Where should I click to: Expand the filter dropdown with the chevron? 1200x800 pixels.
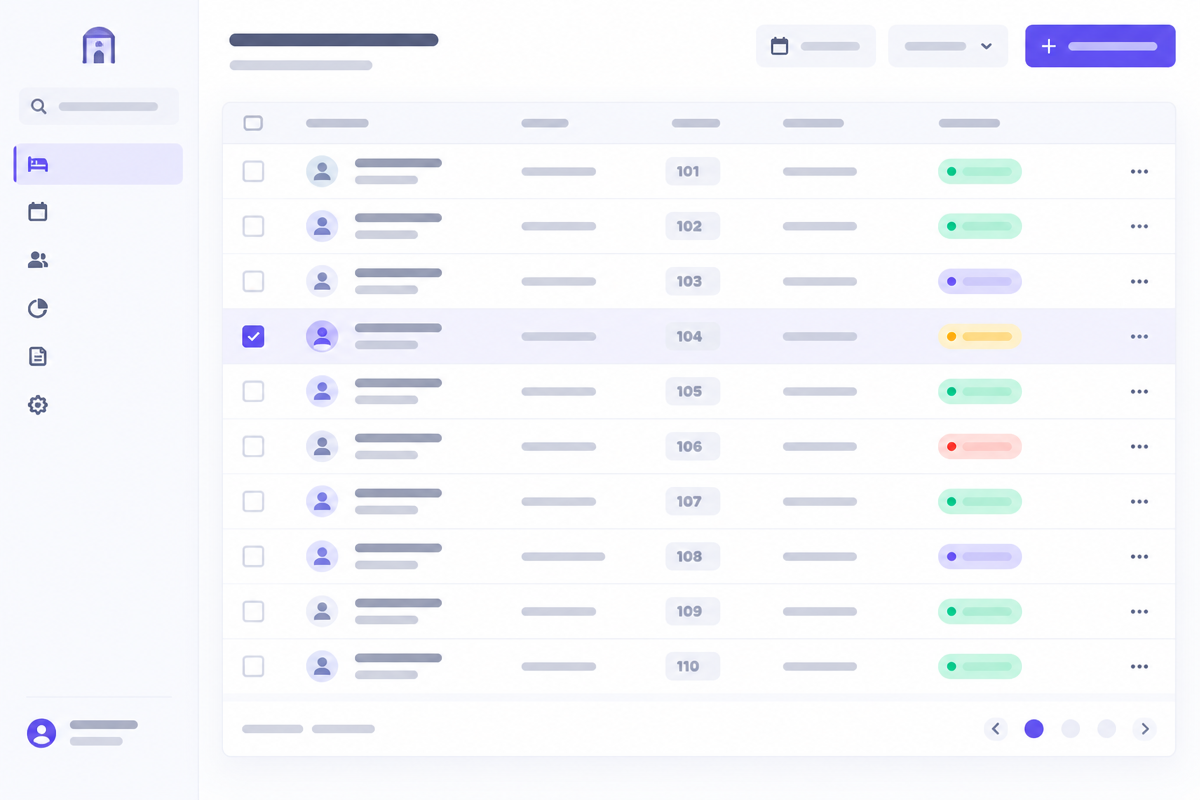tap(948, 46)
